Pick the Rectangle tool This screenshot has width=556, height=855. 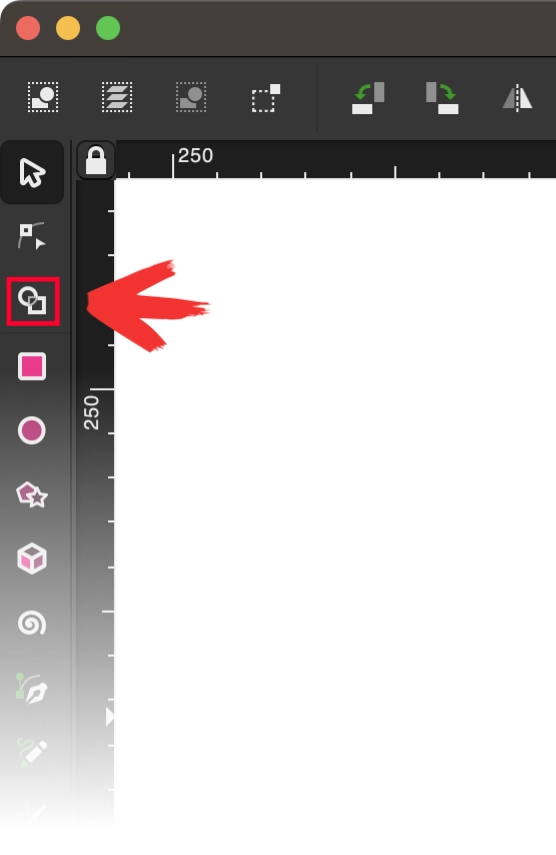32,366
